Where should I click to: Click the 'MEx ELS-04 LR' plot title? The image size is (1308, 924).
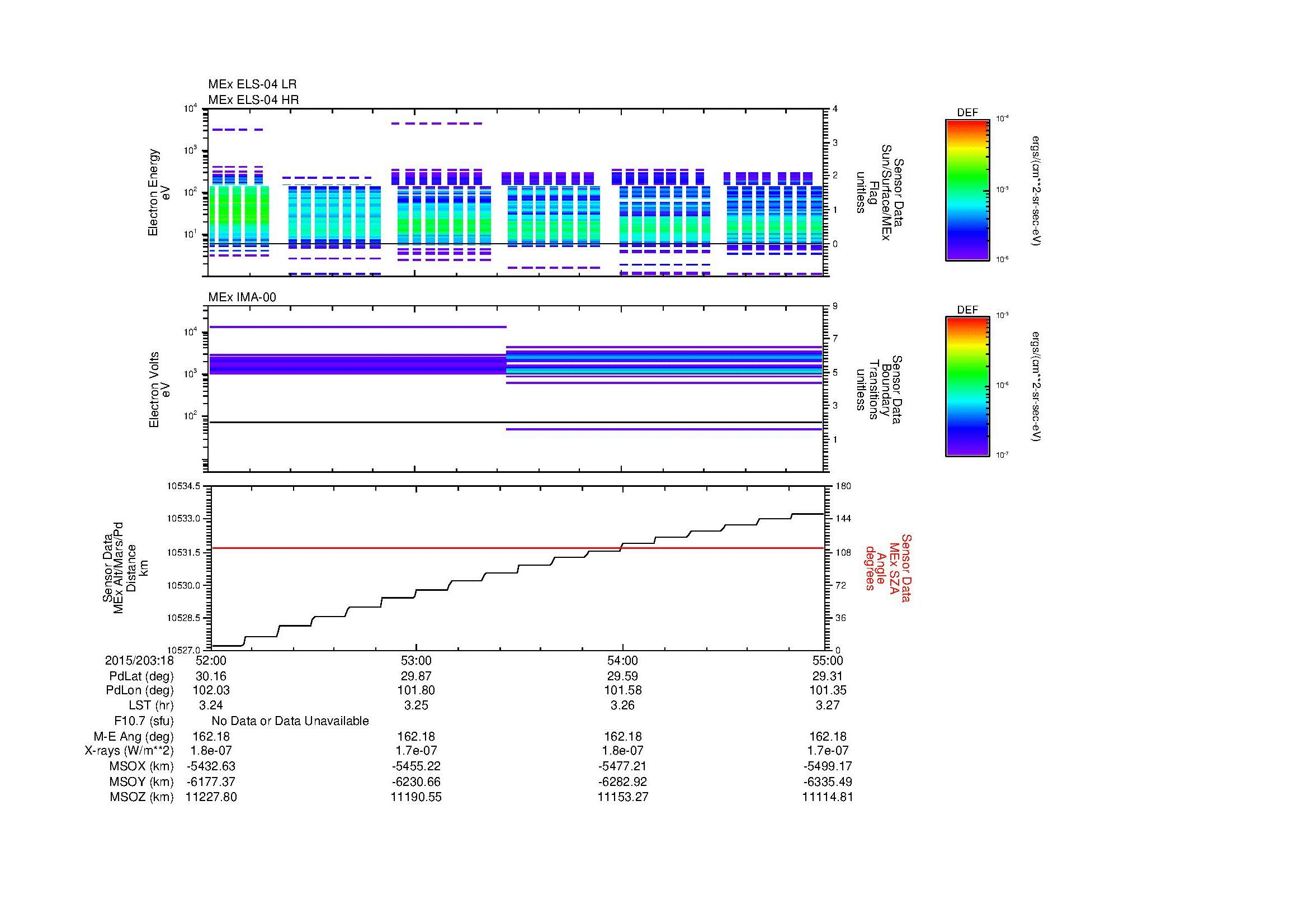coord(252,84)
